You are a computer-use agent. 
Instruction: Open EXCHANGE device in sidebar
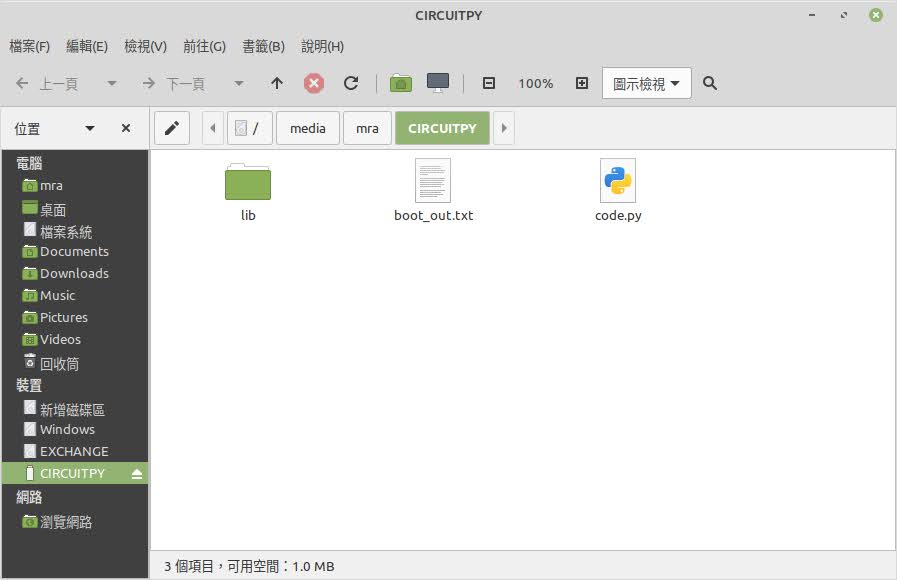(74, 451)
